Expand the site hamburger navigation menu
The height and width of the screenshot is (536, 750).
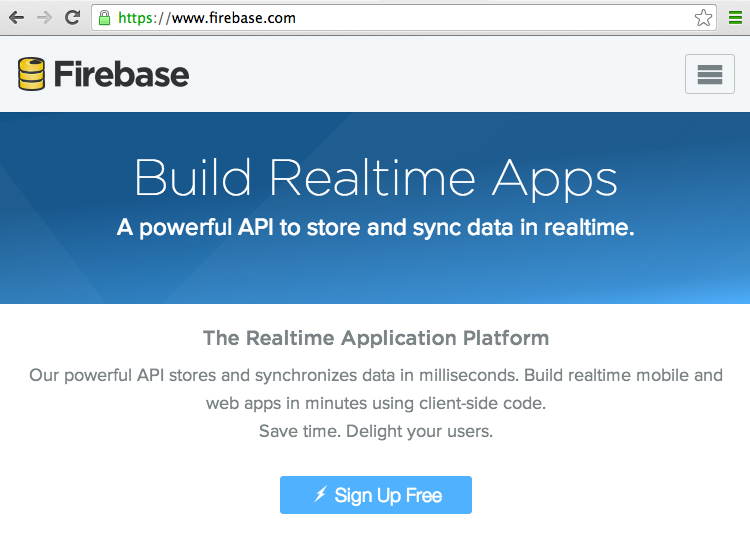click(709, 74)
